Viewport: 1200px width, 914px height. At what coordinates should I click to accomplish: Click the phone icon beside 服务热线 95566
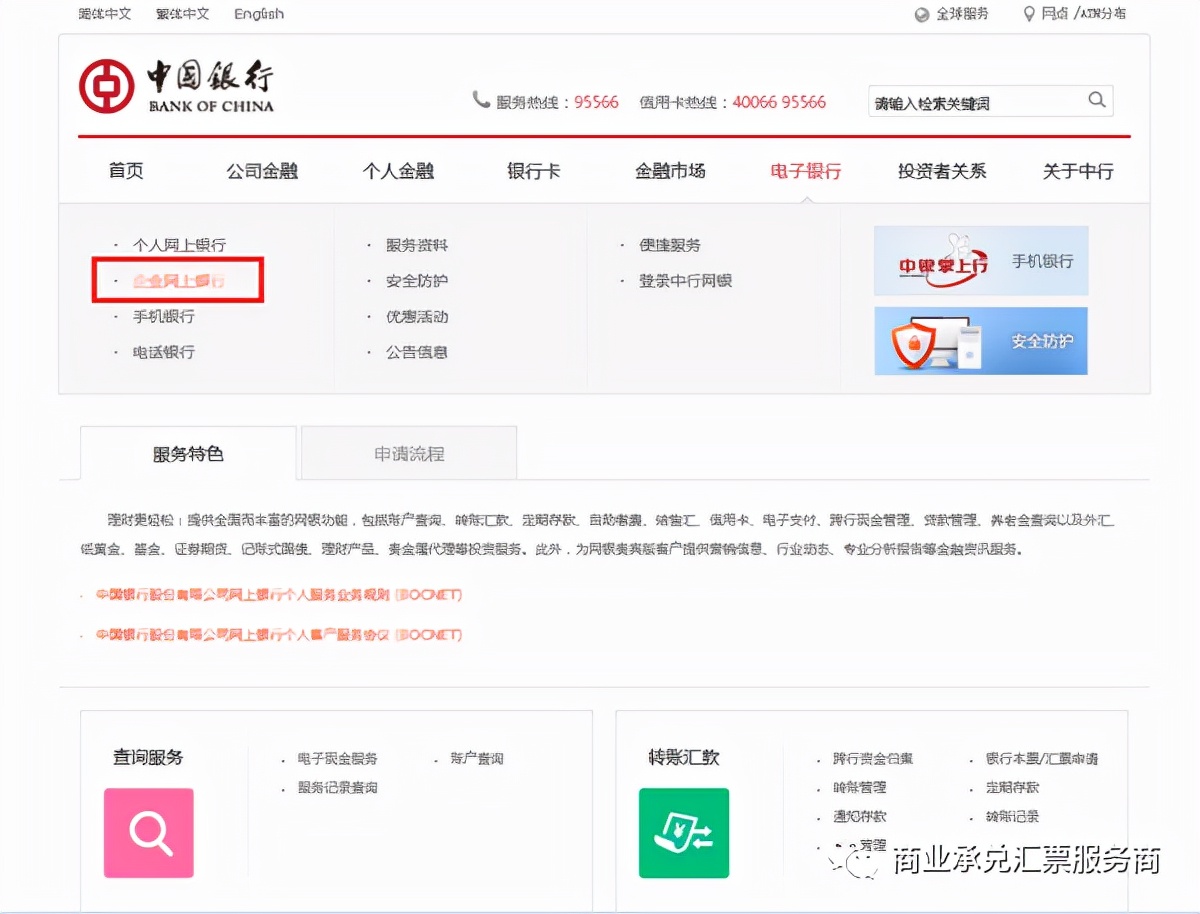478,100
